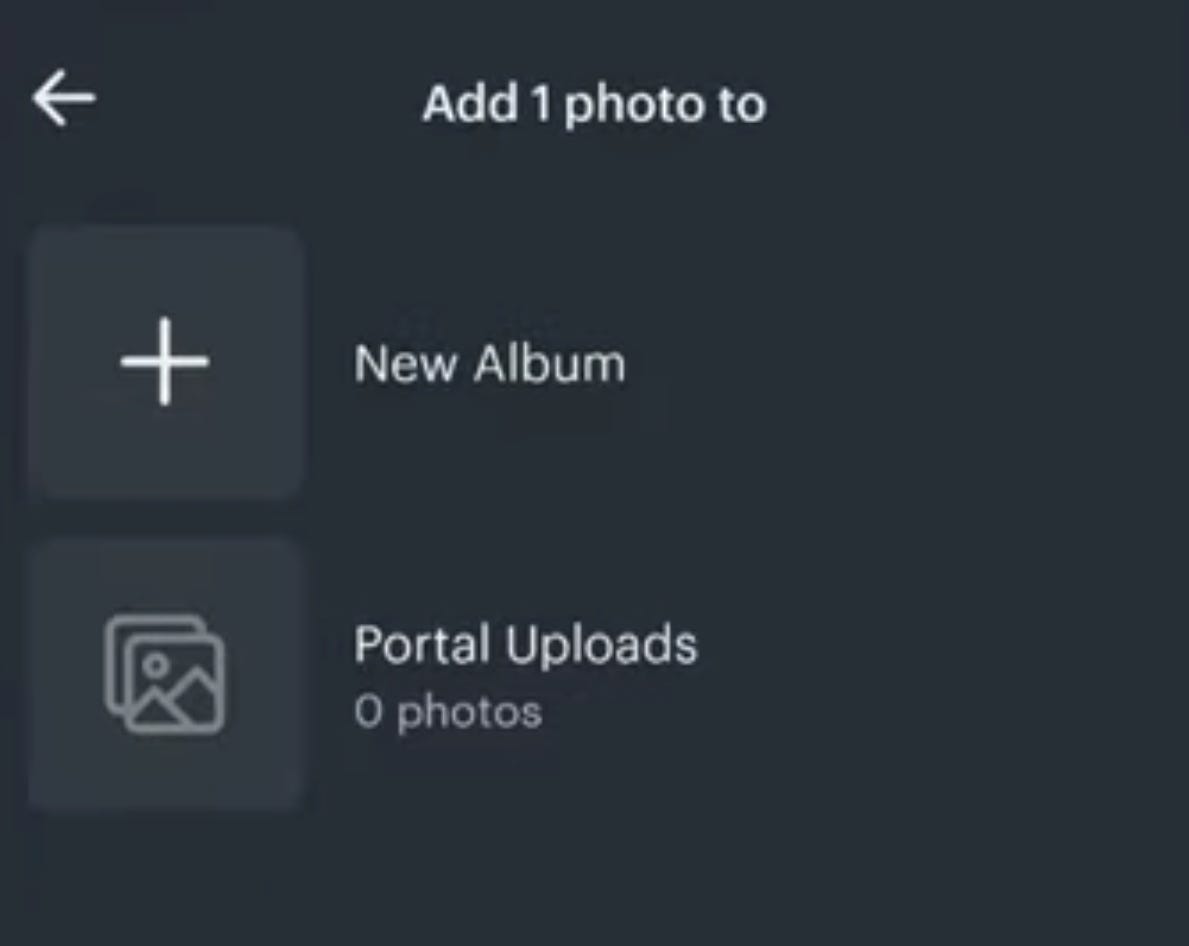Choose the Portal Uploads album name
The height and width of the screenshot is (946, 1189).
click(525, 645)
